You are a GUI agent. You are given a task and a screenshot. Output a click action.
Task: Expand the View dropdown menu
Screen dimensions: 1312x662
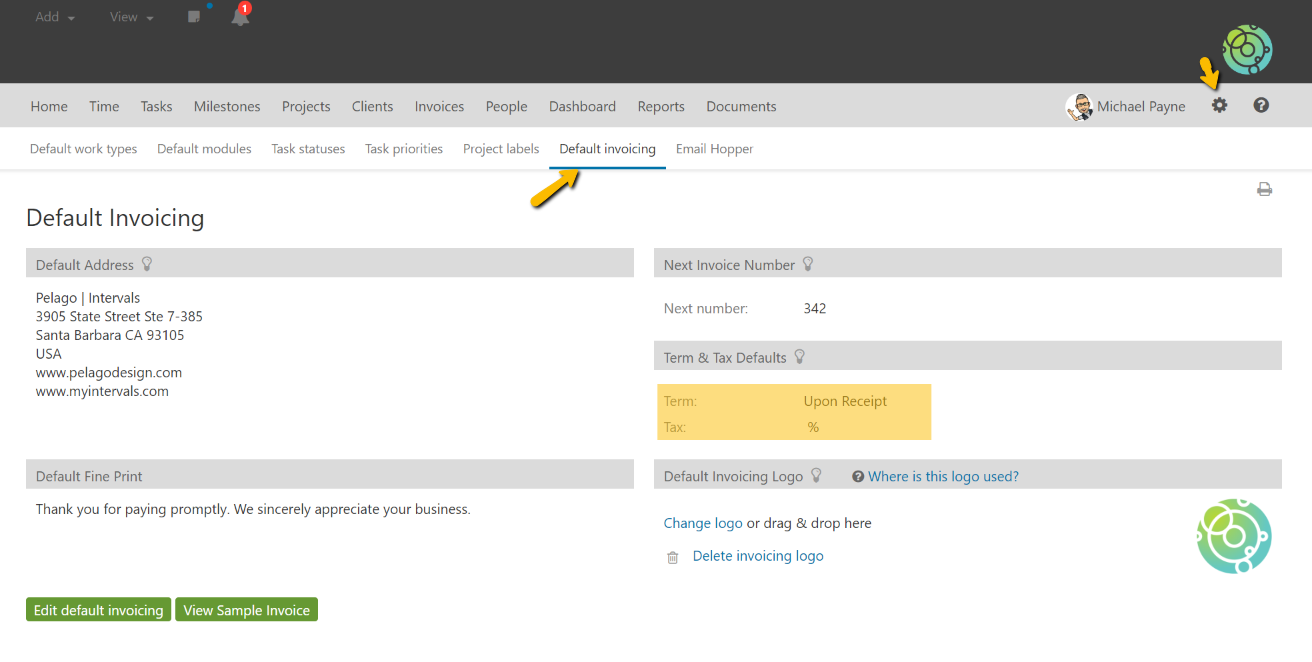point(131,17)
